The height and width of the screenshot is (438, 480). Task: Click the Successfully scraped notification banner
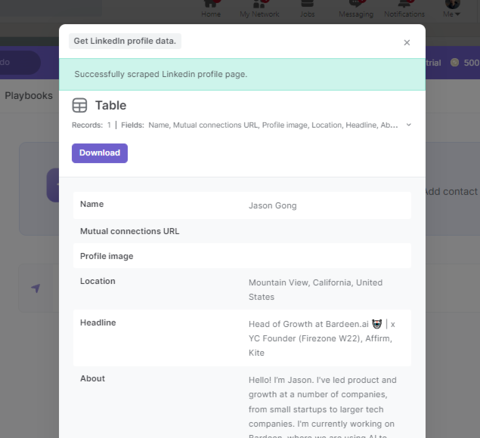click(x=242, y=74)
